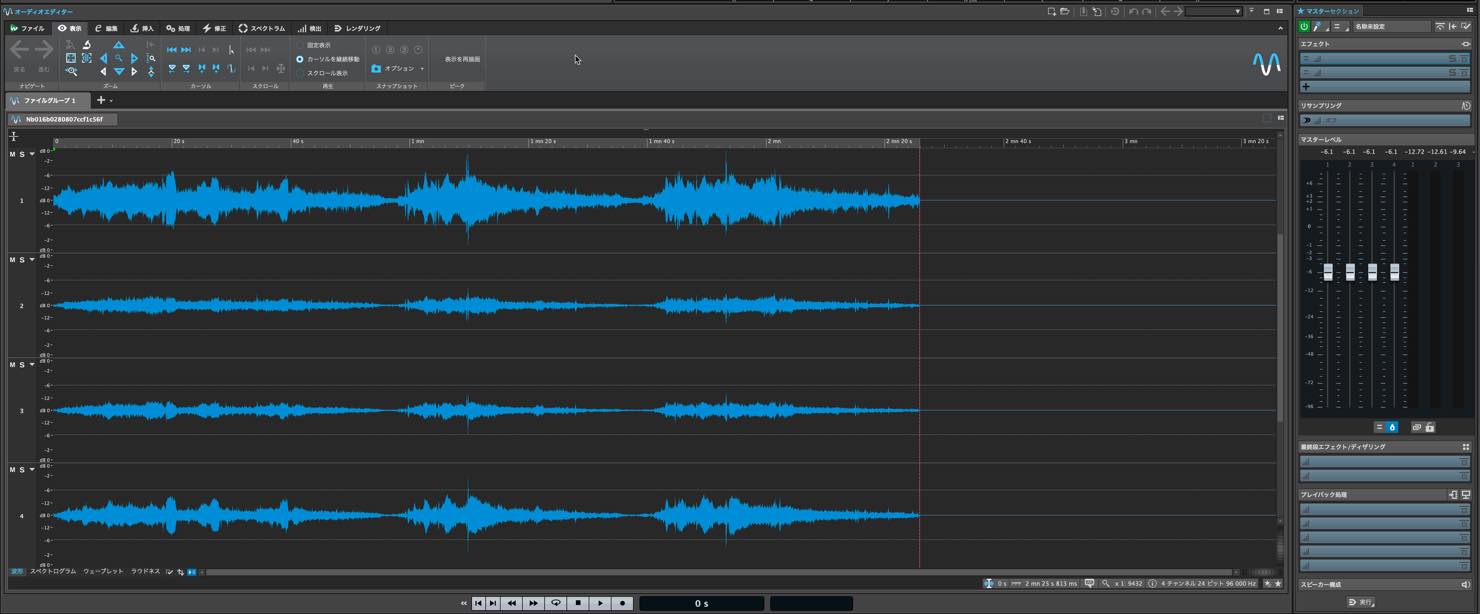Open the オプション snapshot dropdown

pyautogui.click(x=398, y=68)
